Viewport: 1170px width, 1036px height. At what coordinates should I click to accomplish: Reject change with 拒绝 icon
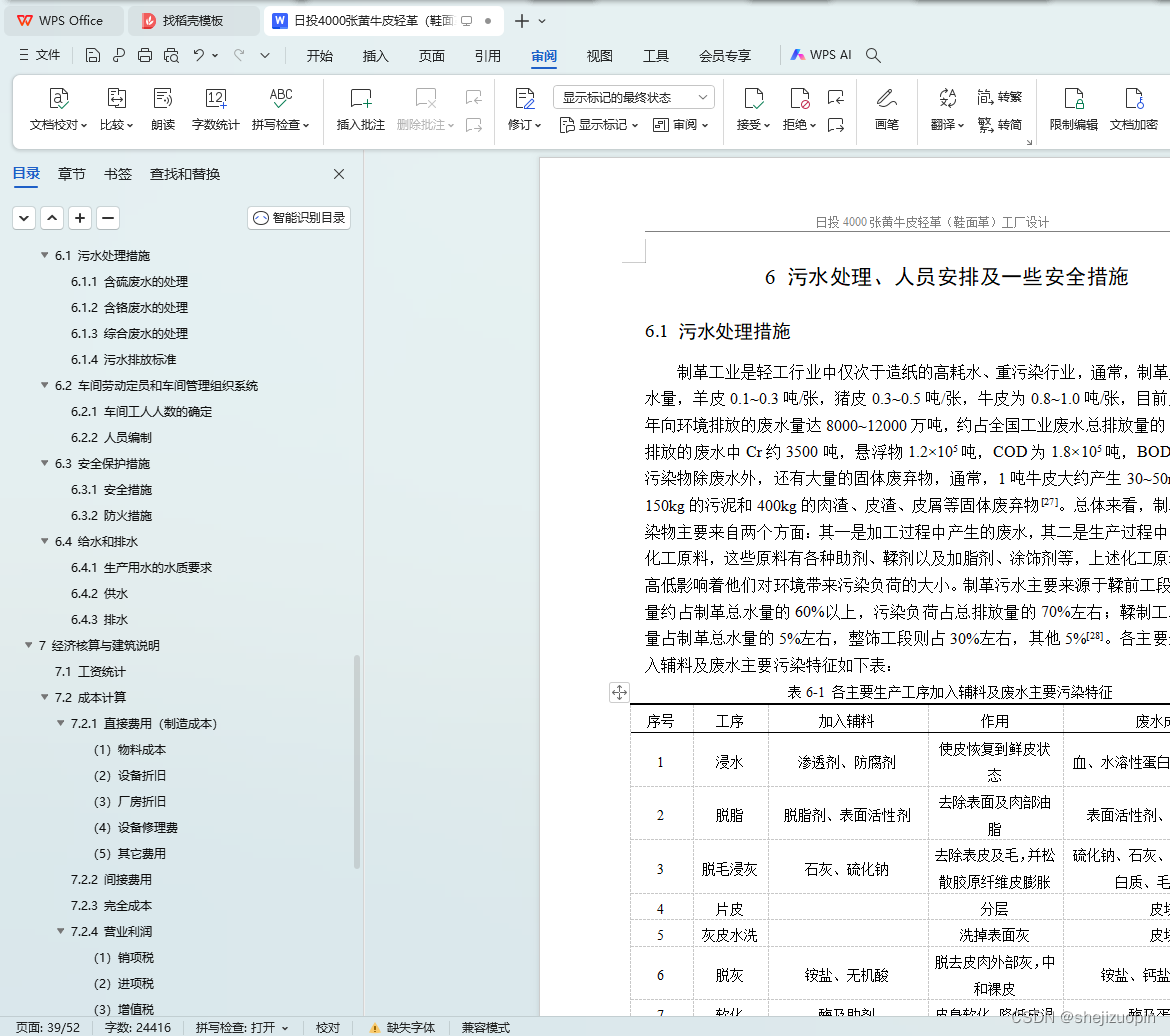[799, 109]
